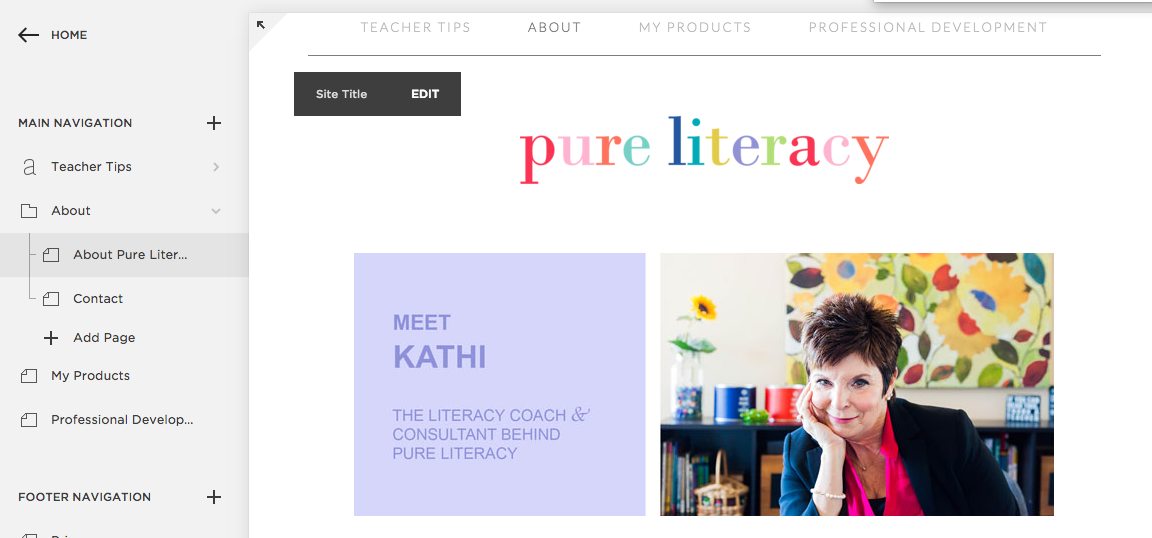Image resolution: width=1152 pixels, height=538 pixels.
Task: Click the Teacher Tips blog icon
Action: coord(29,167)
